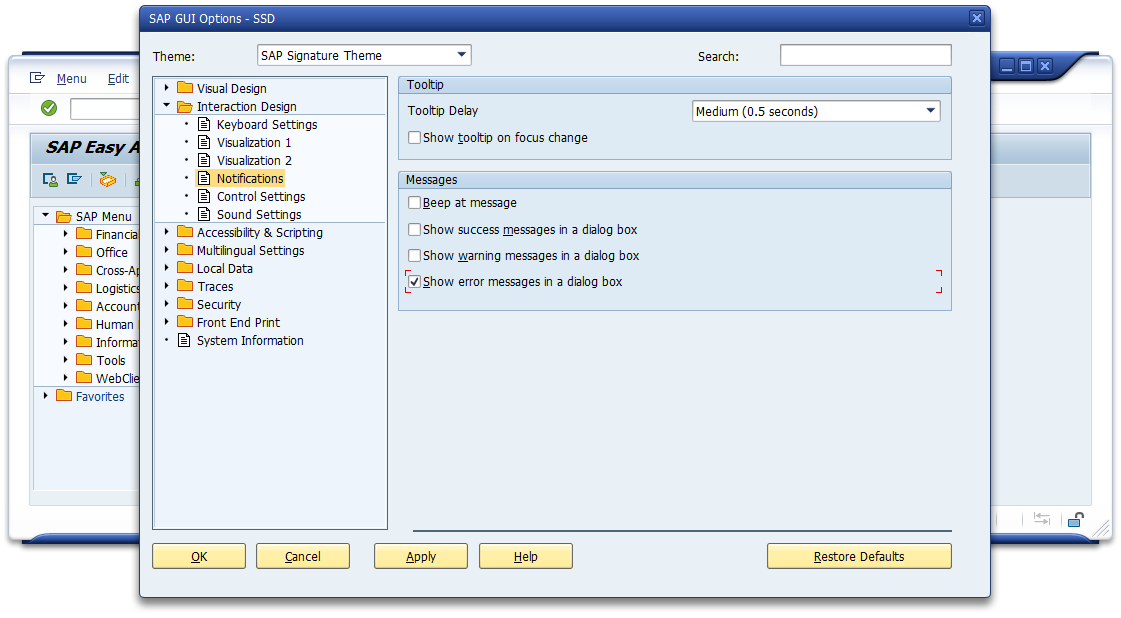Viewport: 1121px width, 618px height.
Task: Click the Interaction Design open folder icon
Action: (x=185, y=106)
